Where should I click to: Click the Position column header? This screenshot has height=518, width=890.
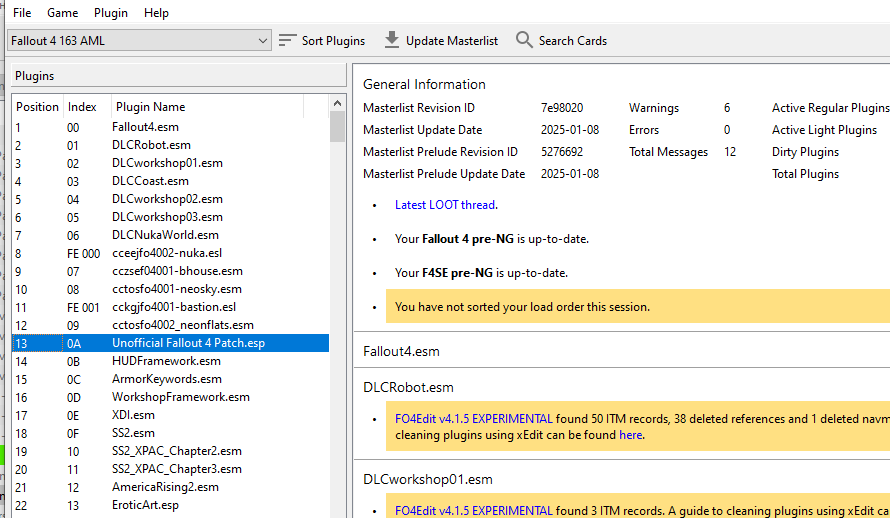coord(37,107)
